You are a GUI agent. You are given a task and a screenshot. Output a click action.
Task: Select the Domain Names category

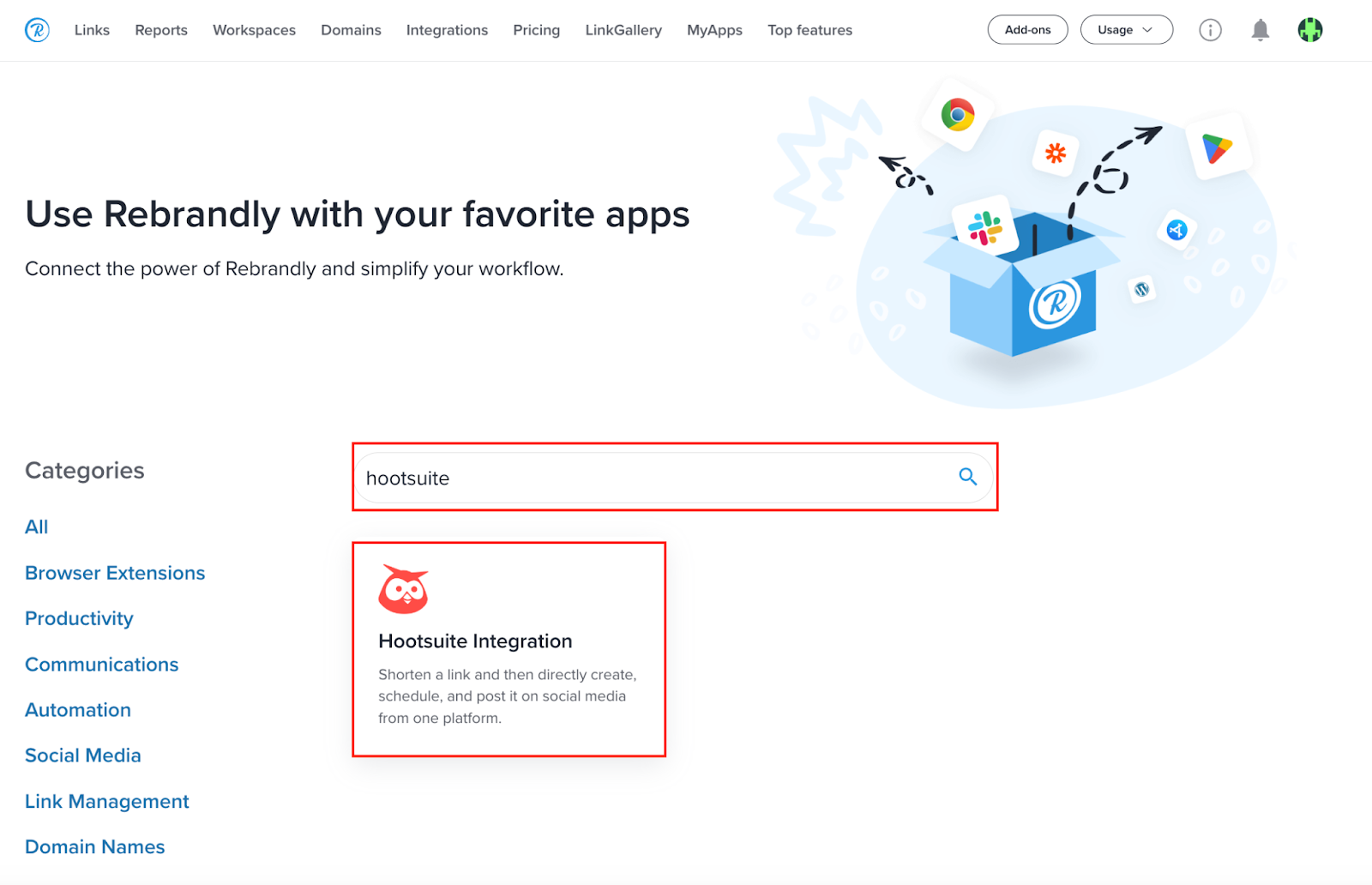tap(95, 847)
